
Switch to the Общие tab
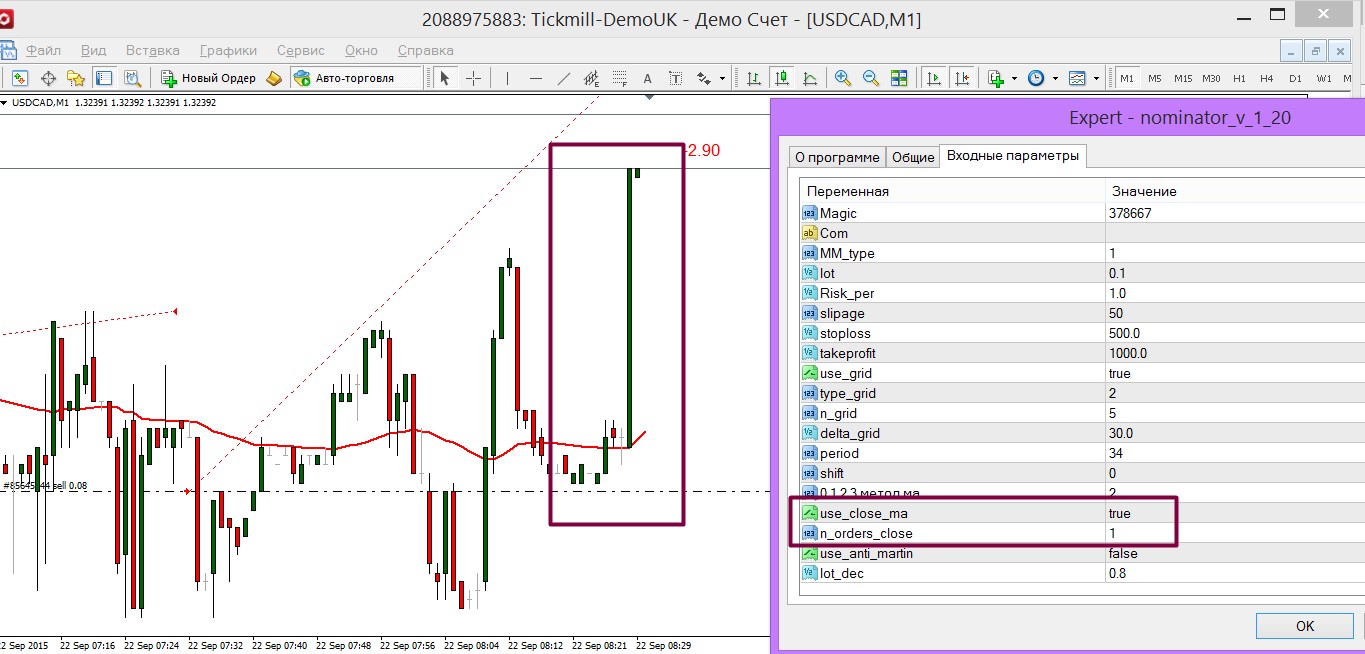pyautogui.click(x=913, y=157)
